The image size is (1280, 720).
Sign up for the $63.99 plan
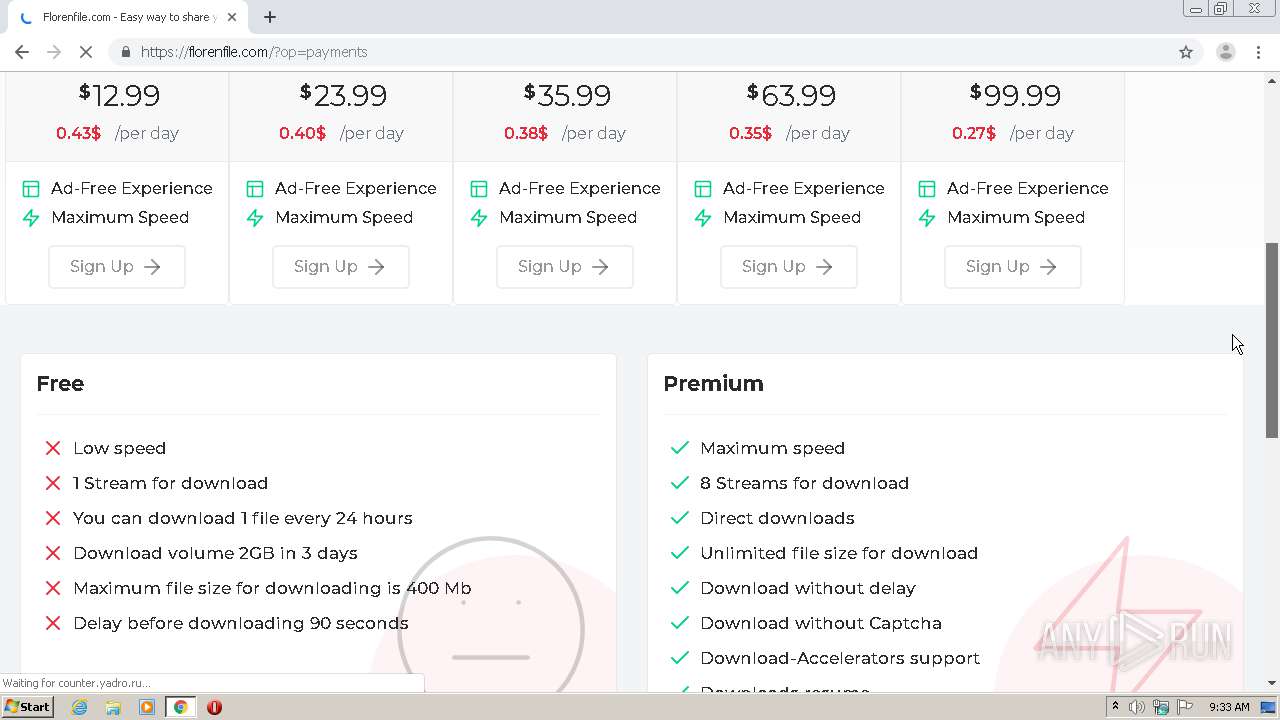click(788, 267)
